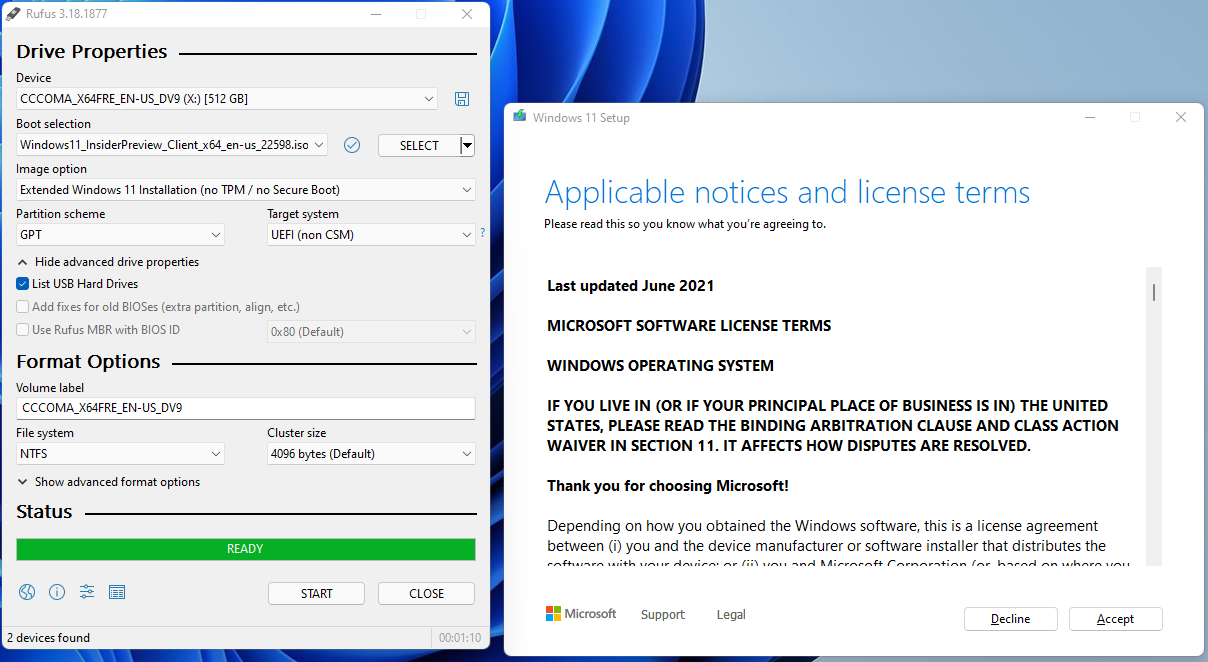
Task: Minimize the Rufus window
Action: [375, 14]
